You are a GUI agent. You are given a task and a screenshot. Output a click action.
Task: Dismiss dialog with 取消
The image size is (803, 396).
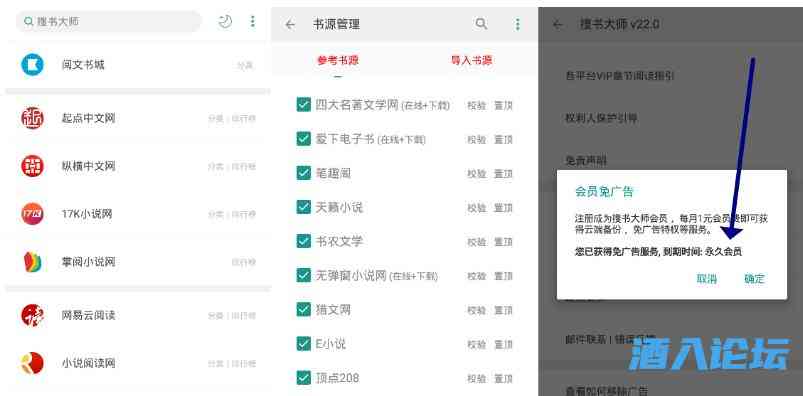click(707, 279)
